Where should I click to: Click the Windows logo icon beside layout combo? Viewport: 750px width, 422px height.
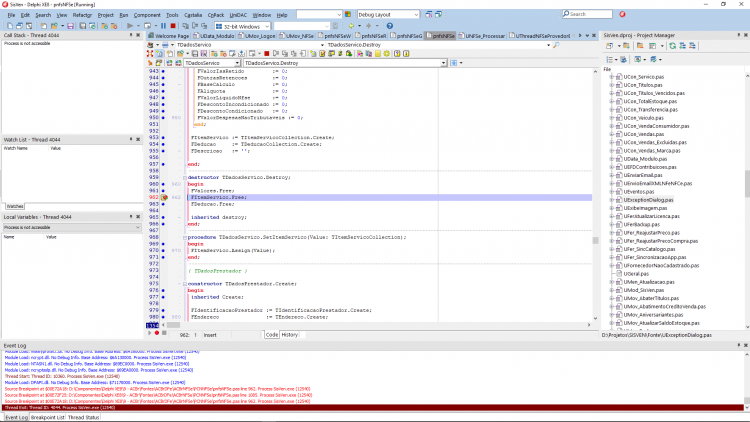click(x=348, y=14)
